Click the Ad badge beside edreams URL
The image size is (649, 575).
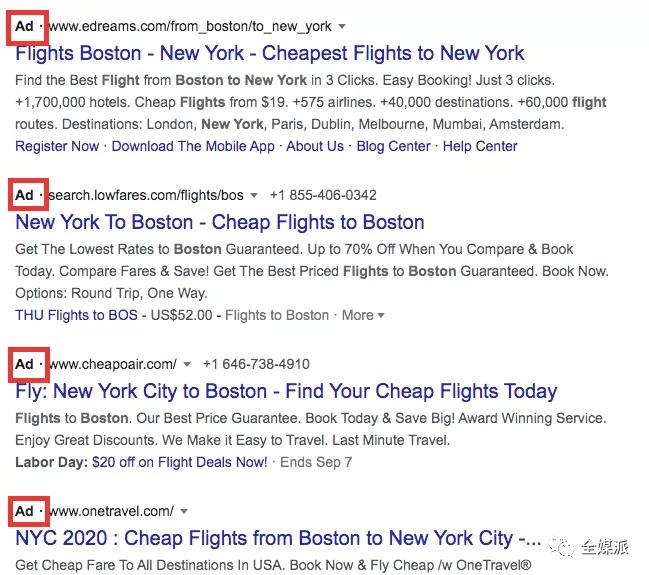click(24, 26)
